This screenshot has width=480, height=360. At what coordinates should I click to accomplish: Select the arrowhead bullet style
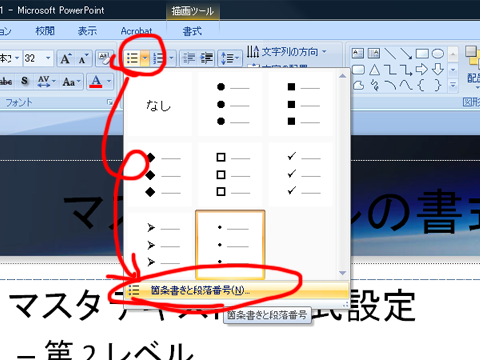159,245
